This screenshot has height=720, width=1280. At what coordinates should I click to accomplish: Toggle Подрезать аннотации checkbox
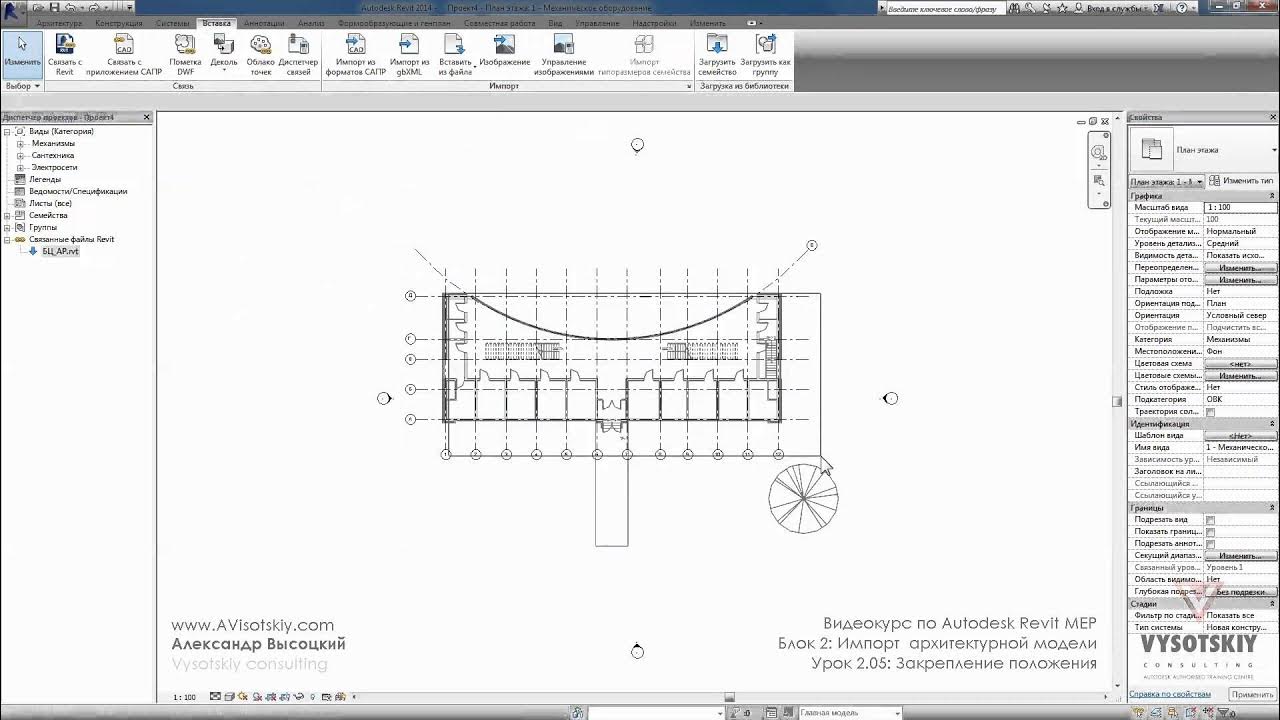point(1210,544)
